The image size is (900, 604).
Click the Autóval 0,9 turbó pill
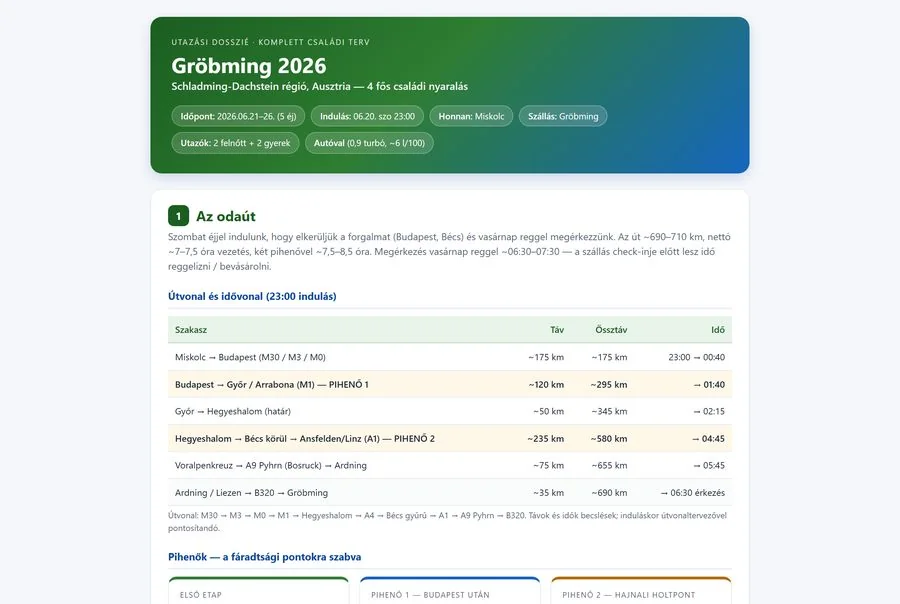click(369, 143)
